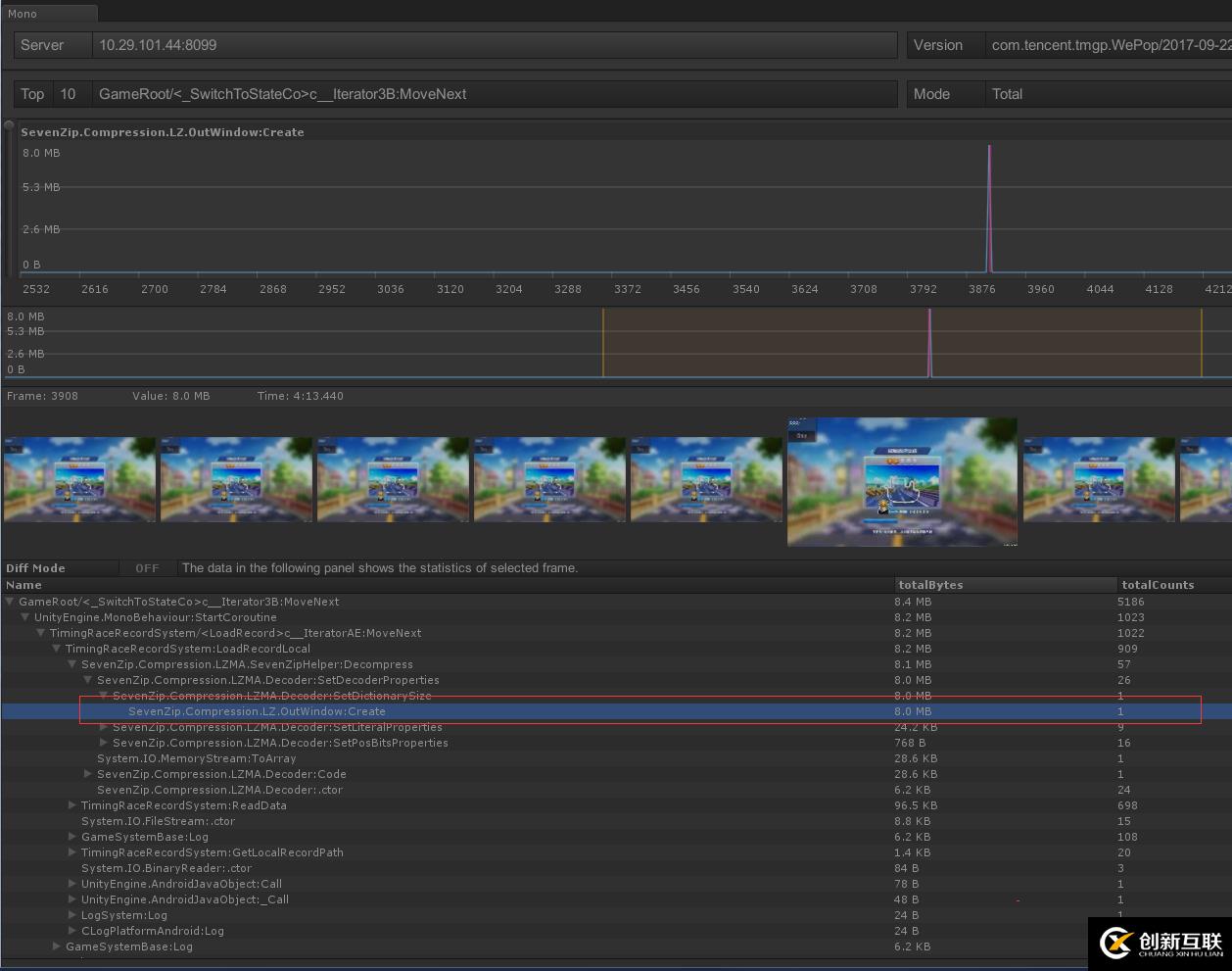Collapse SevenZipHelper:Decompress row
The height and width of the screenshot is (971, 1232).
72,664
